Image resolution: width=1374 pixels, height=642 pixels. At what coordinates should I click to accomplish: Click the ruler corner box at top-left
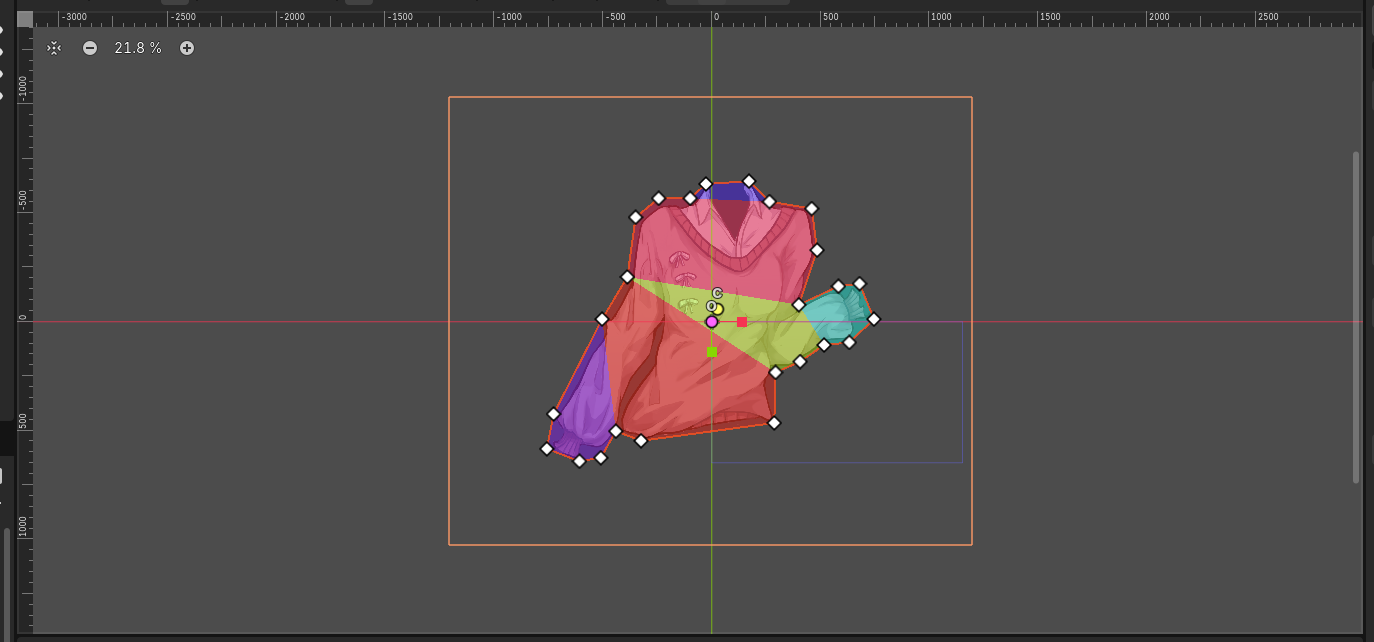tap(25, 18)
